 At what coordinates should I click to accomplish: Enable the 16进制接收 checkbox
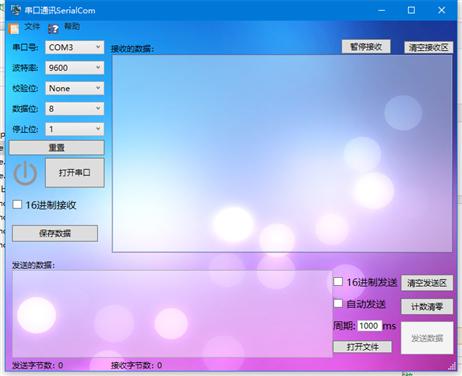(17, 204)
